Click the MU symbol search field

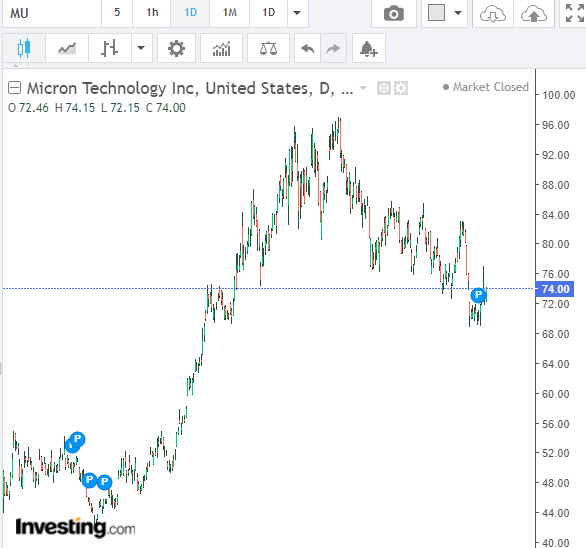[52, 13]
